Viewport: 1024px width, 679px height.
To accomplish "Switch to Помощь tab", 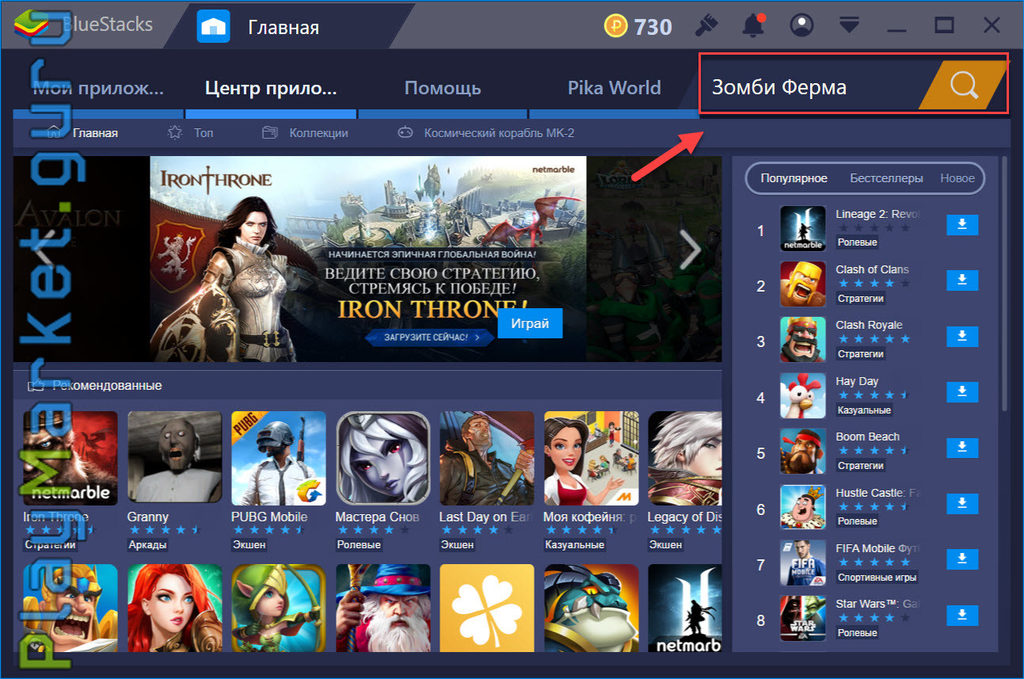I will point(443,87).
